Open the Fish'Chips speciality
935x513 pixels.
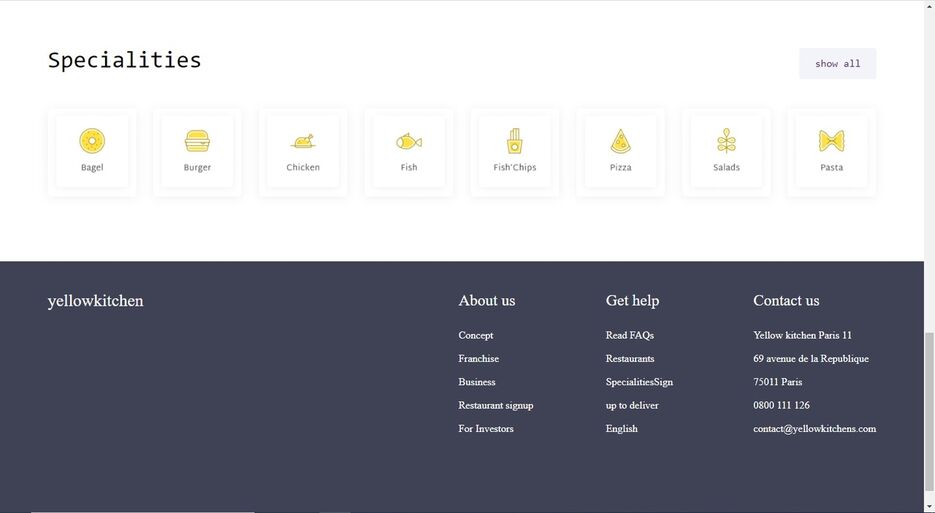click(x=515, y=141)
